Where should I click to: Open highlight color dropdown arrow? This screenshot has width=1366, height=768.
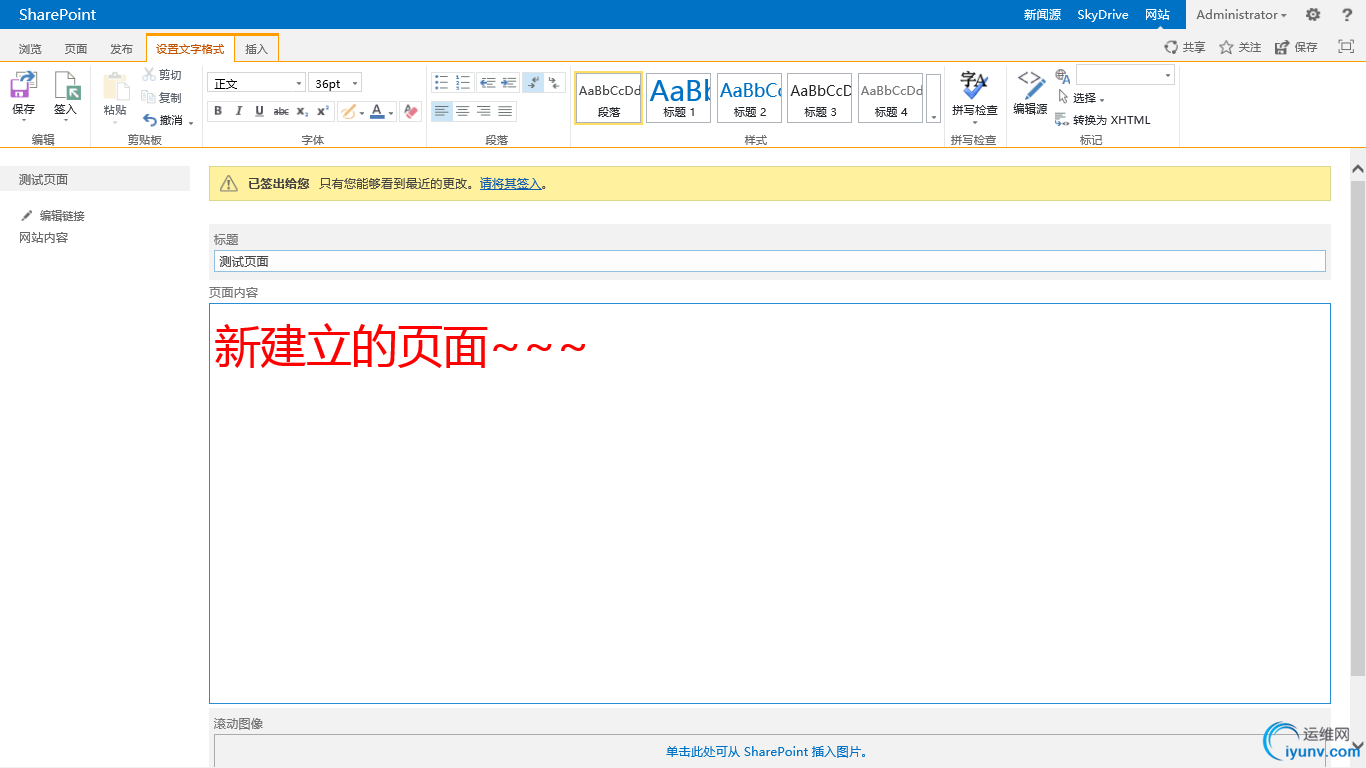point(362,112)
